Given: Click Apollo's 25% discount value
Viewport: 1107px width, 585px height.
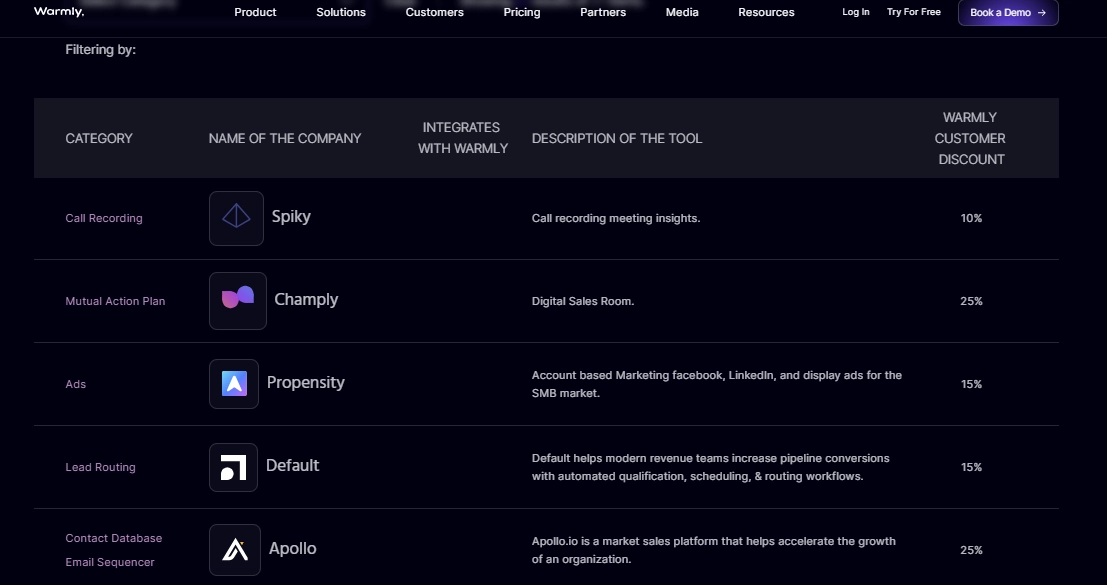Looking at the screenshot, I should [x=971, y=550].
